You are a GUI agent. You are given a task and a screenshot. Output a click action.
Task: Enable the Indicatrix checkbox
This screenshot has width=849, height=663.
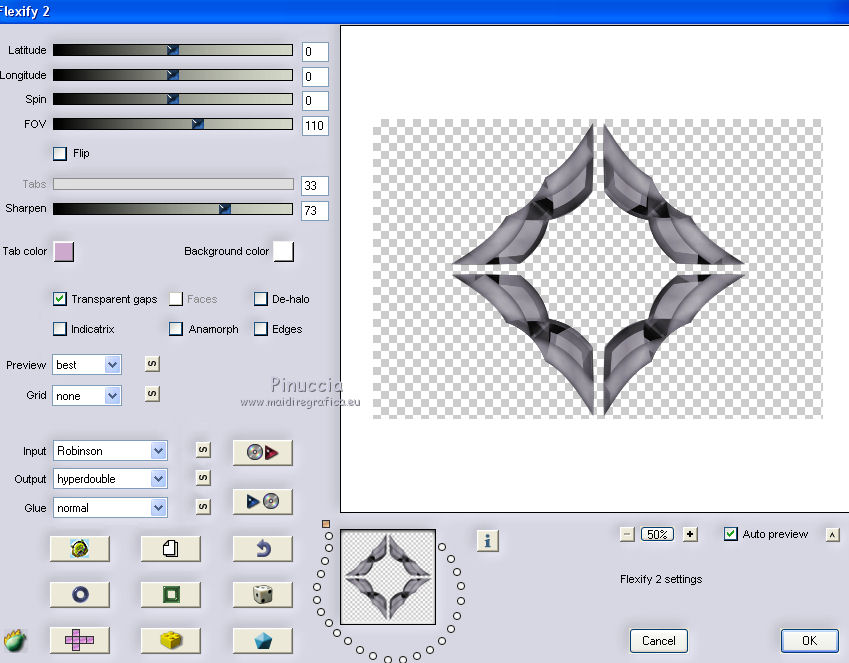[60, 329]
